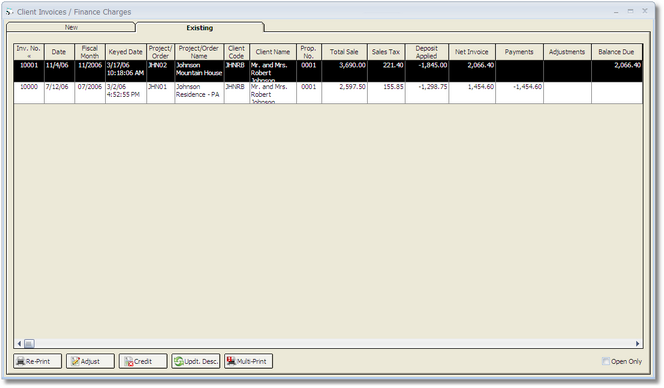Click the Project/Order Name column header
Screen dimensions: 664x388
tap(199, 52)
